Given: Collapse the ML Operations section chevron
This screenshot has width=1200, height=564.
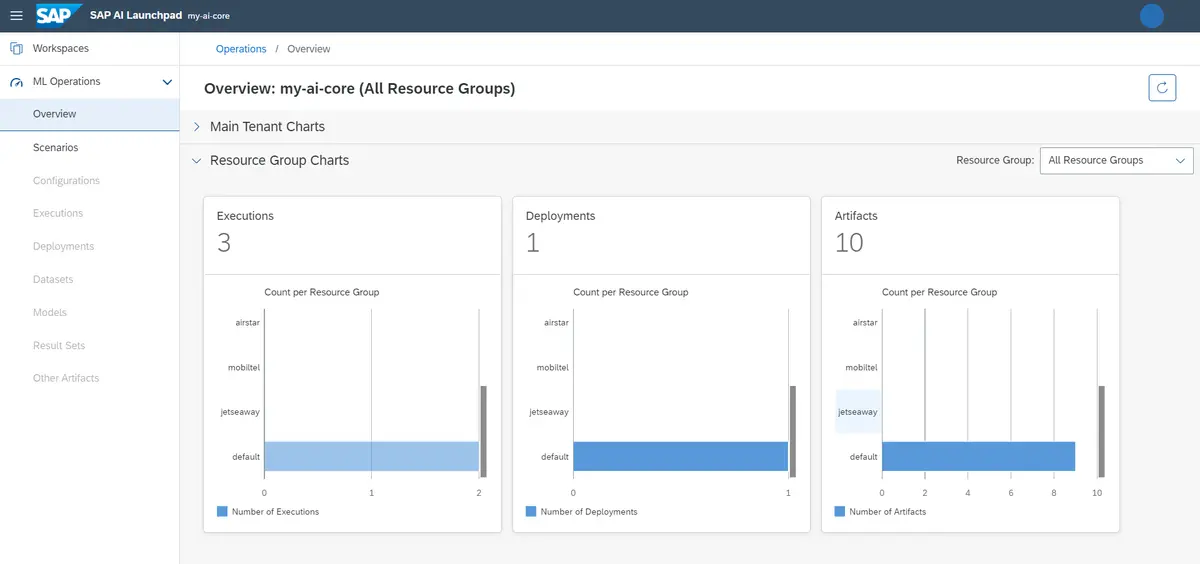Looking at the screenshot, I should tap(167, 82).
